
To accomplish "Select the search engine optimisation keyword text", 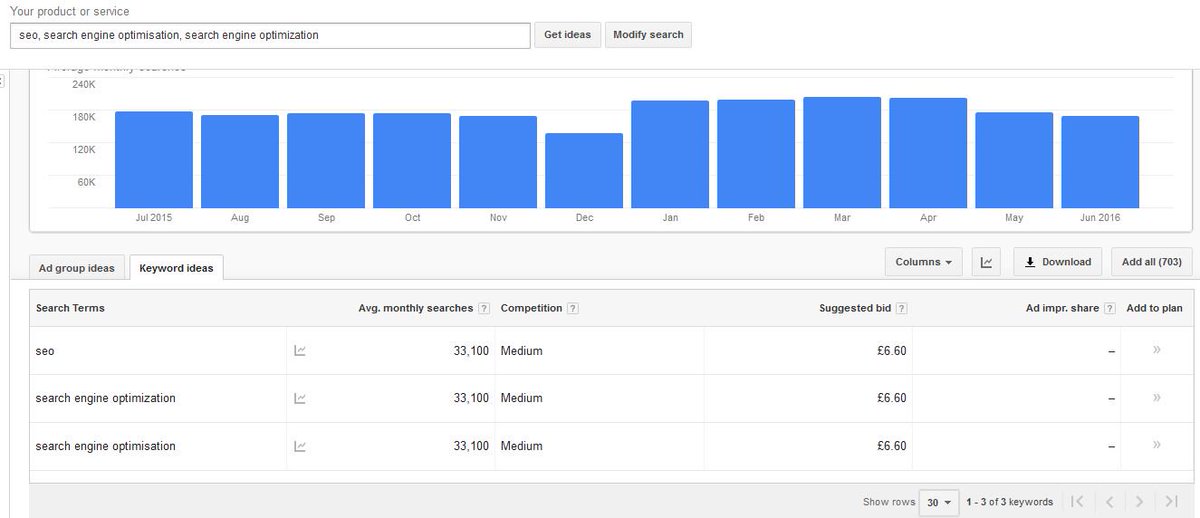I will [105, 446].
